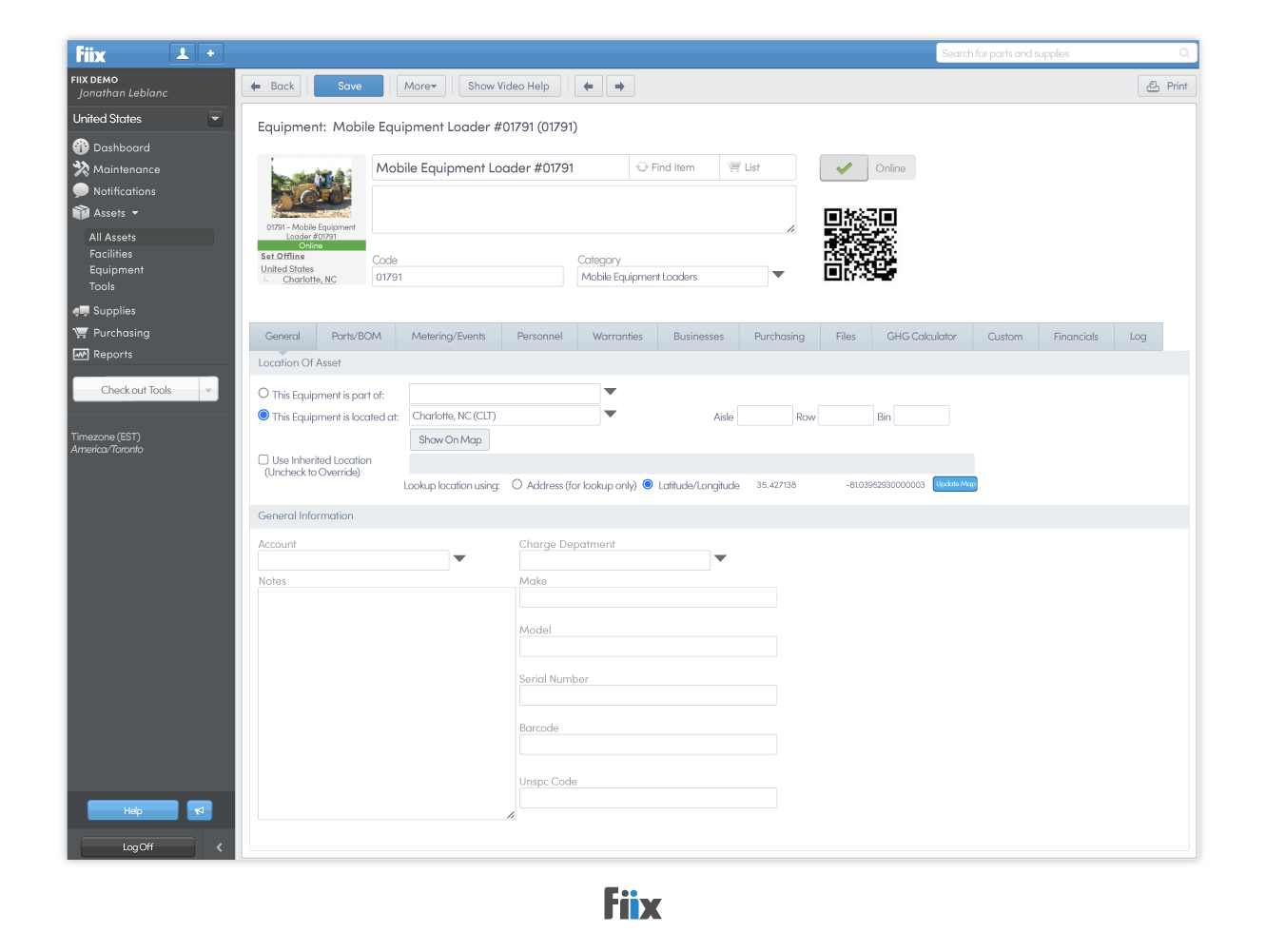
Task: Click the green checkmark online status
Action: (844, 168)
